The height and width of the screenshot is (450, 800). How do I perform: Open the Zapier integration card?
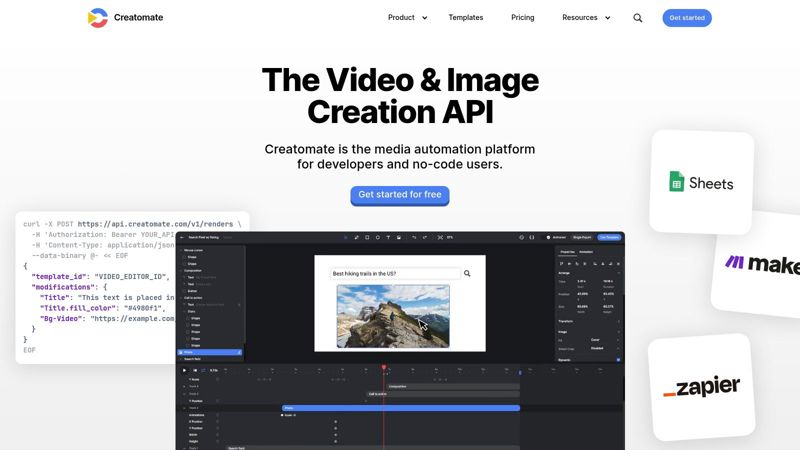click(702, 387)
